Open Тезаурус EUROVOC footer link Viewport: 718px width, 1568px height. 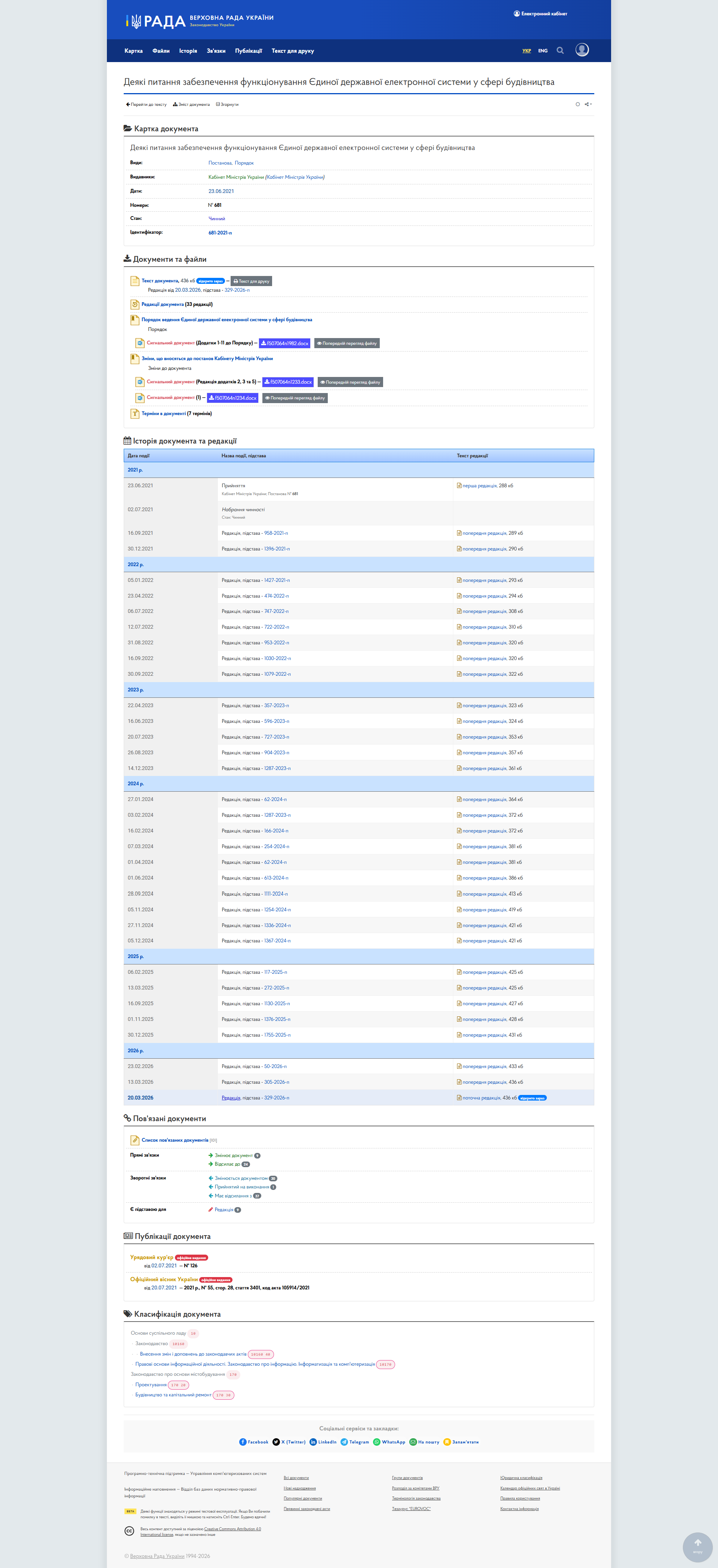click(412, 1509)
